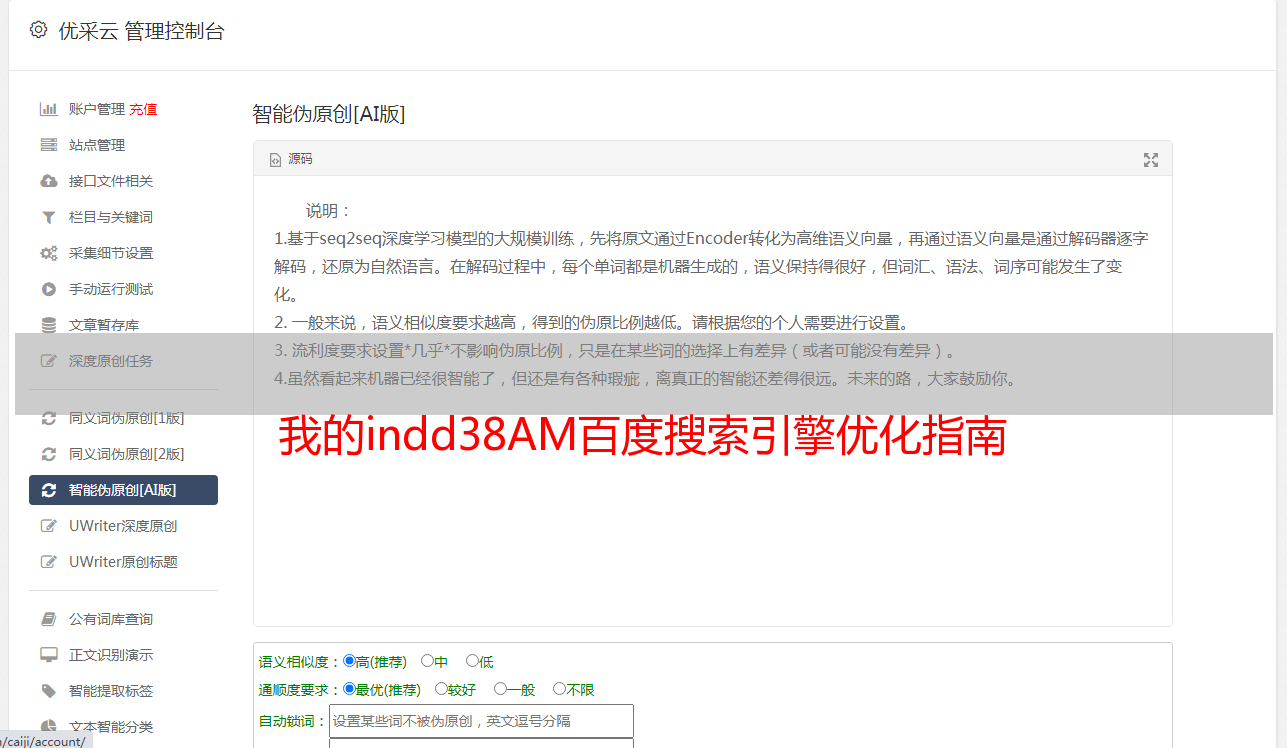1287x748 pixels.
Task: Choose 较好 for 通顺度要求
Action: tap(441, 689)
